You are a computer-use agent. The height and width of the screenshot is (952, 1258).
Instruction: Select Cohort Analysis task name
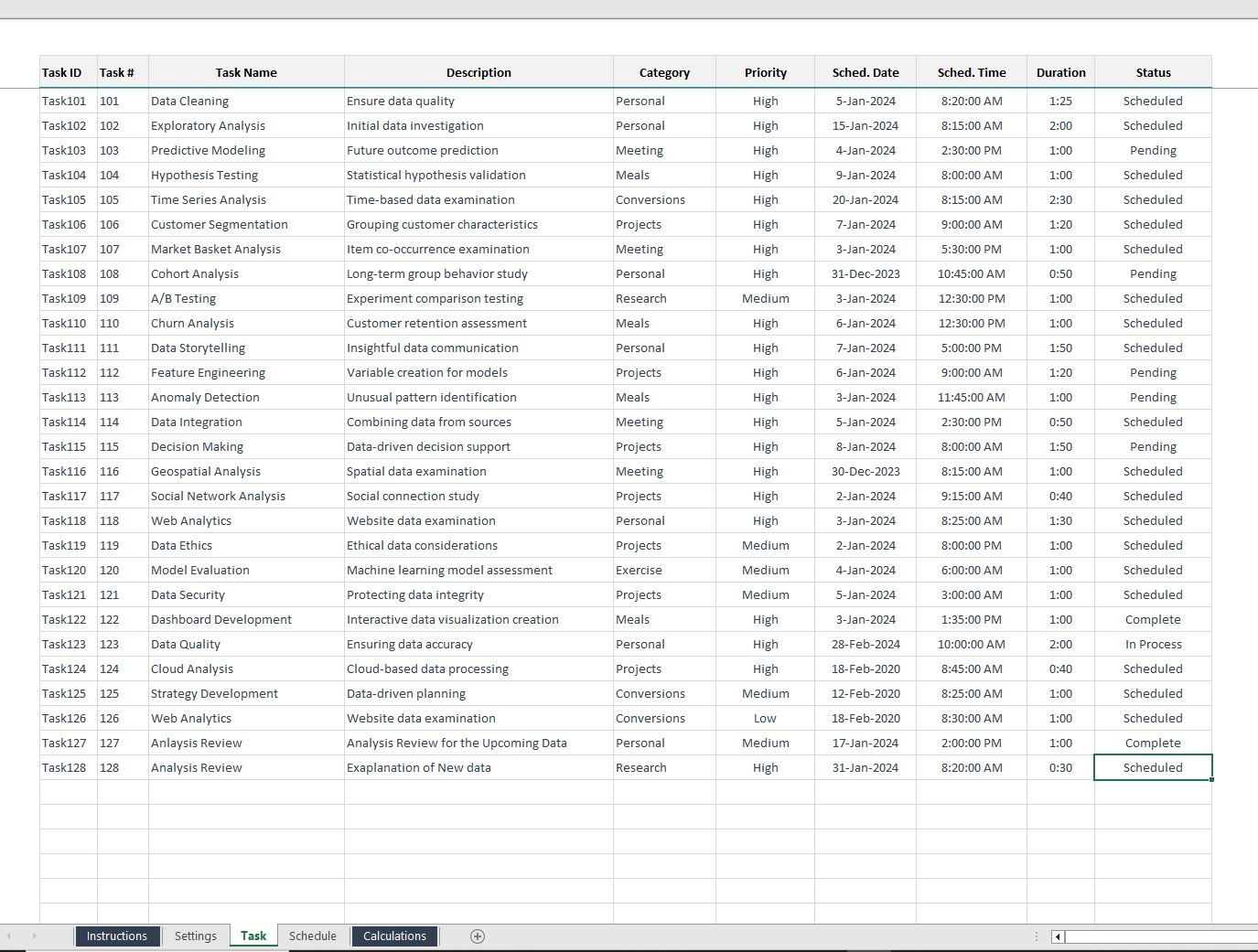coord(246,273)
